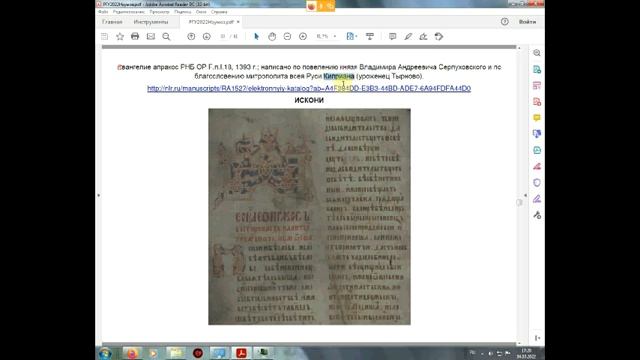The image size is (640, 360).
Task: Open the Export PDF tool in right panel
Action: [x=537, y=70]
